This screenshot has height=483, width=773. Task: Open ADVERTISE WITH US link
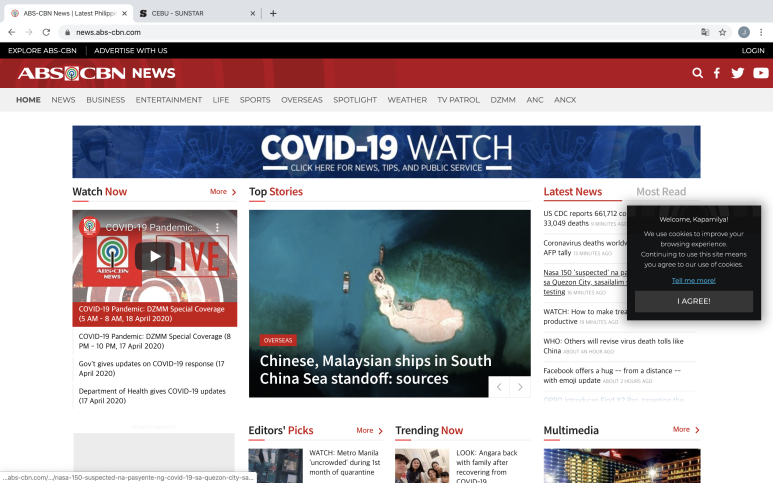[x=131, y=50]
